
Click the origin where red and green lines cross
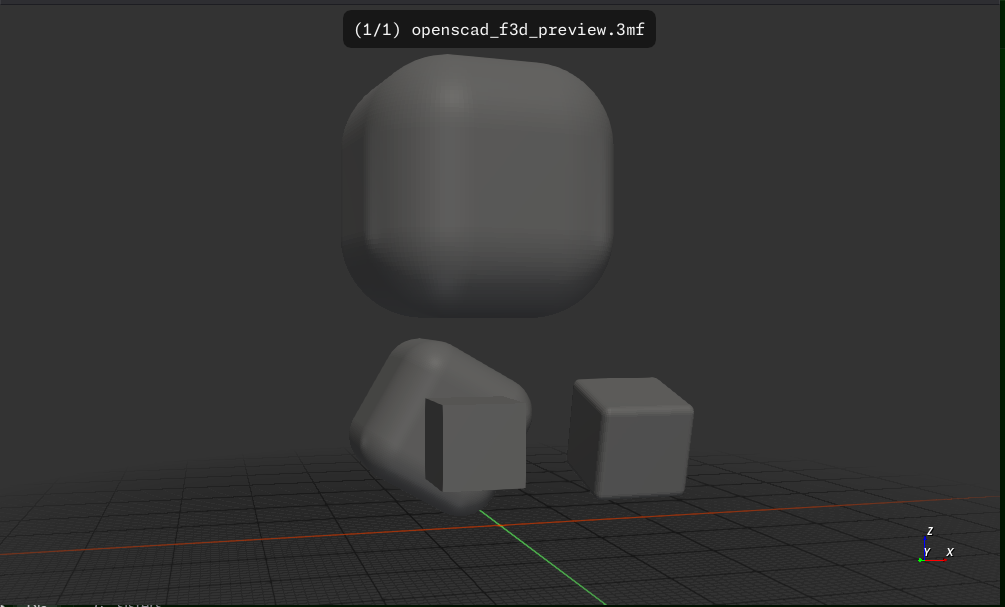[x=499, y=526]
